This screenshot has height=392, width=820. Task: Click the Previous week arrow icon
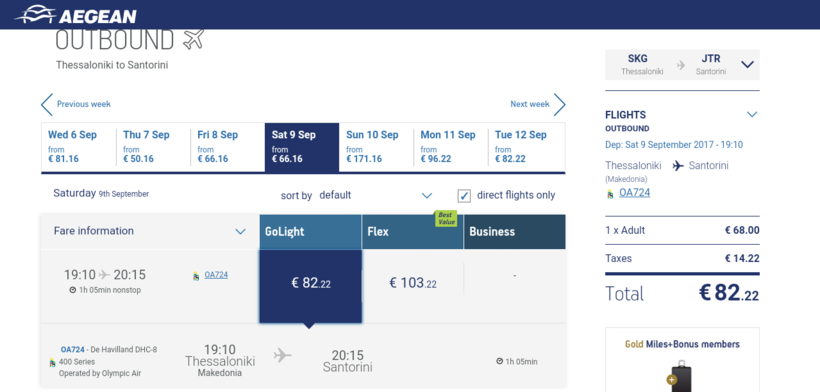coord(47,105)
